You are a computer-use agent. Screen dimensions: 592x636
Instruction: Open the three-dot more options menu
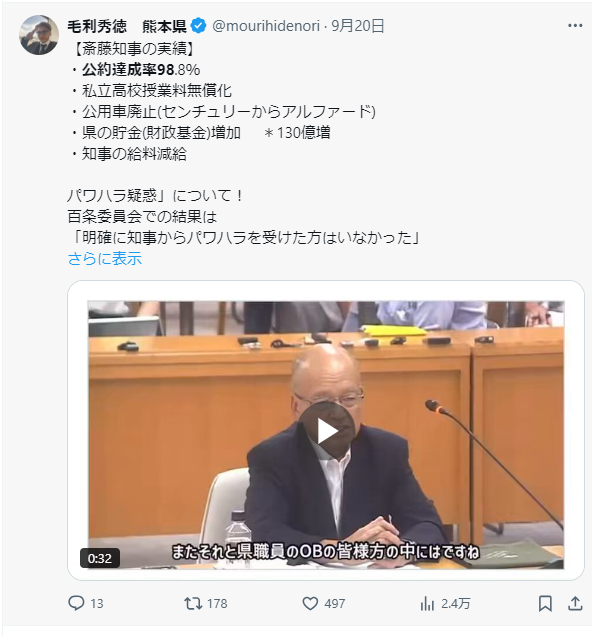575,26
